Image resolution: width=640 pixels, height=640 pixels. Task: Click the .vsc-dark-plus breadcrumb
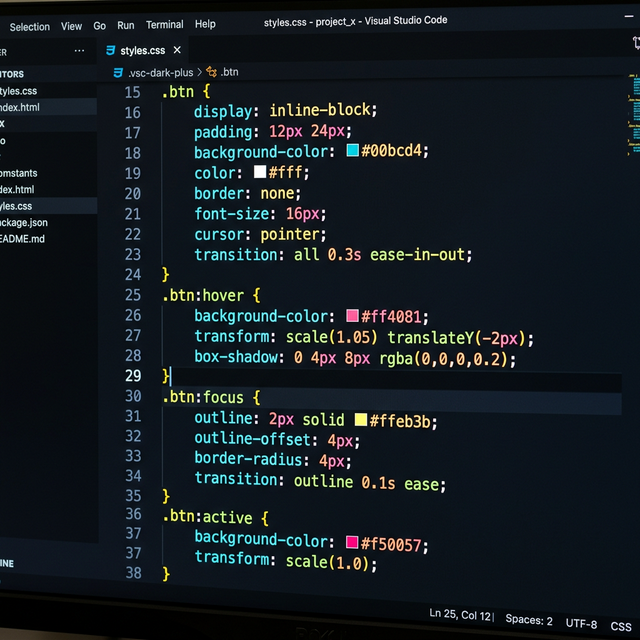[x=160, y=73]
